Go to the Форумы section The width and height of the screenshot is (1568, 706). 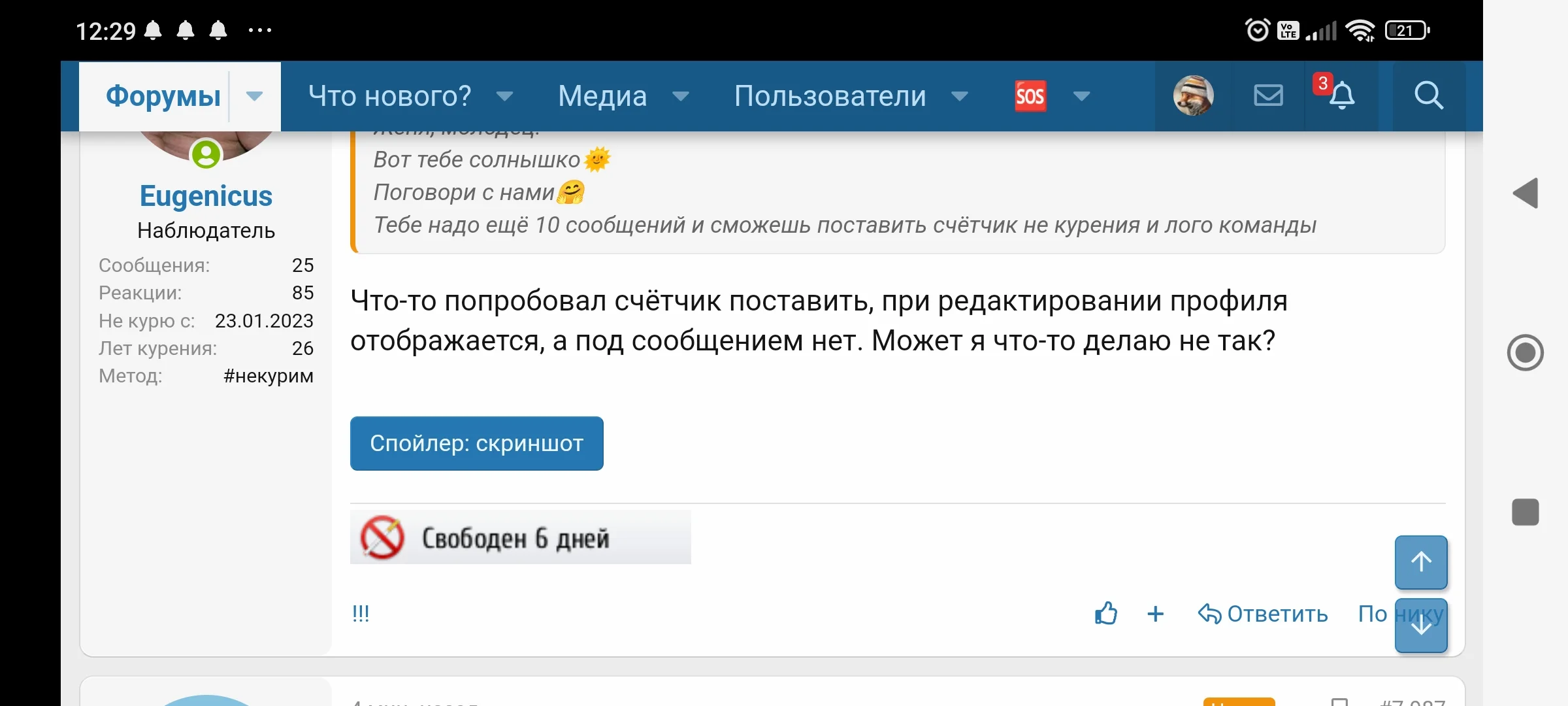tap(163, 95)
